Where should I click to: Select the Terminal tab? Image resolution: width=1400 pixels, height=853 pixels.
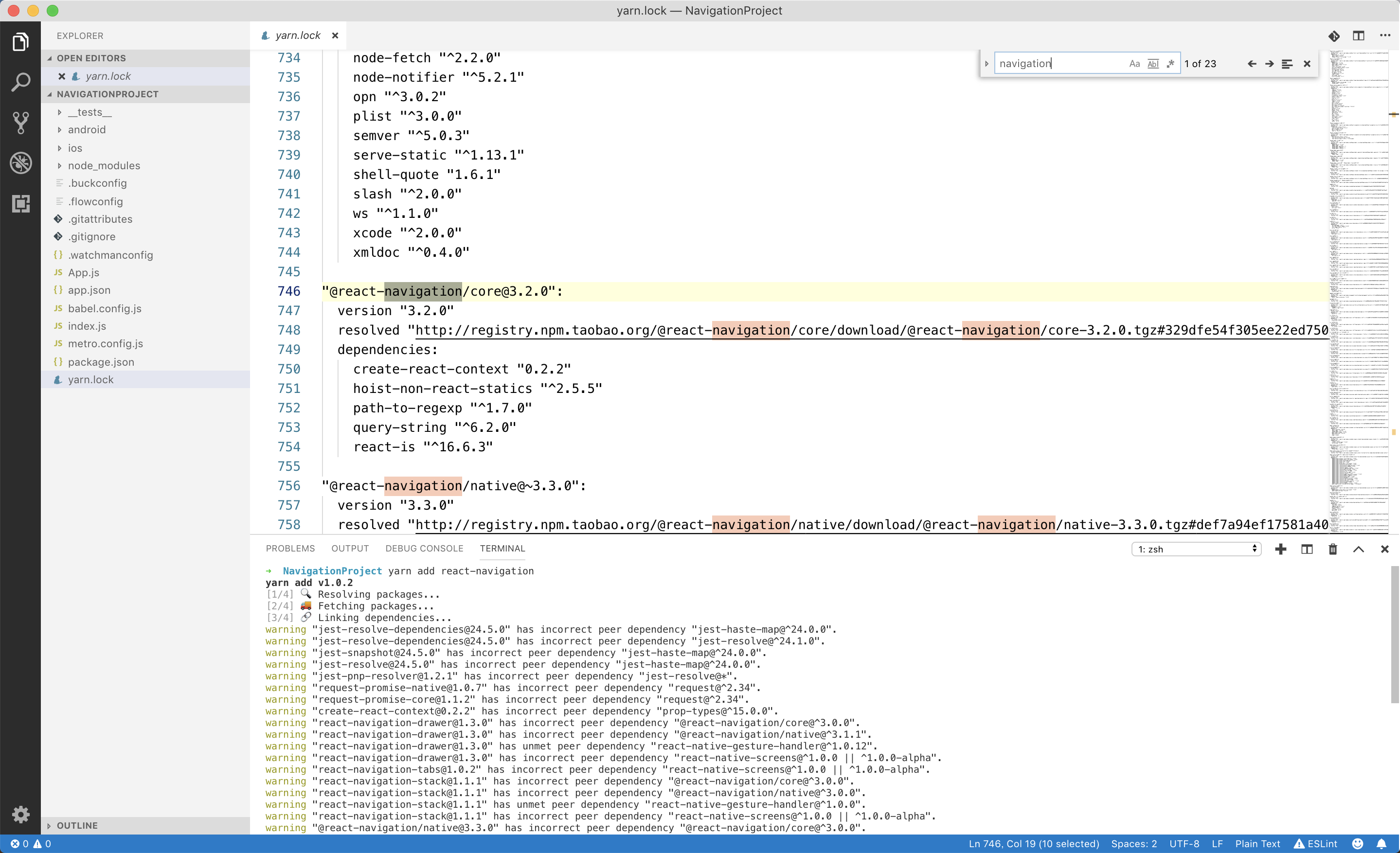point(503,549)
